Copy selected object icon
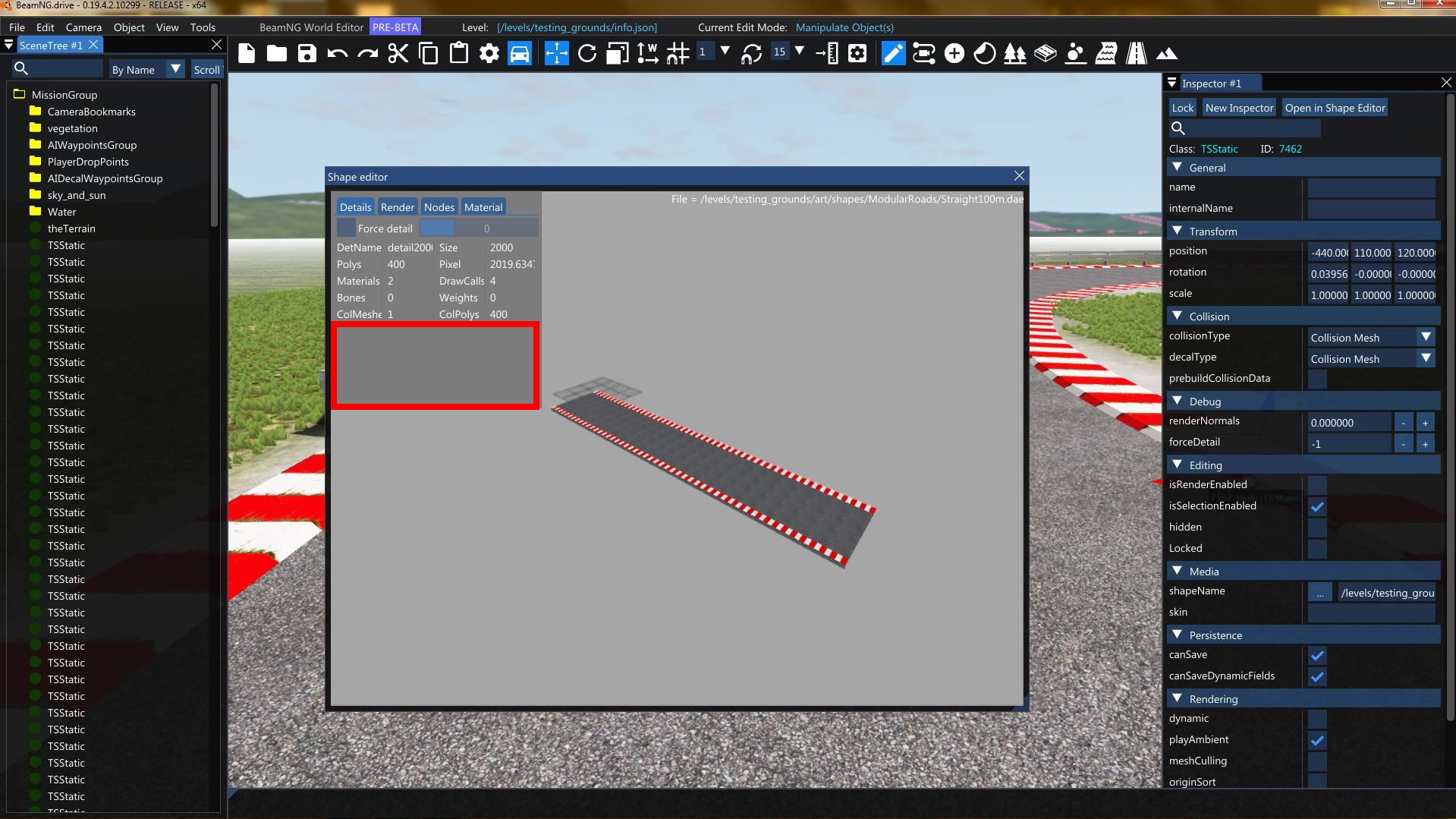 click(429, 53)
